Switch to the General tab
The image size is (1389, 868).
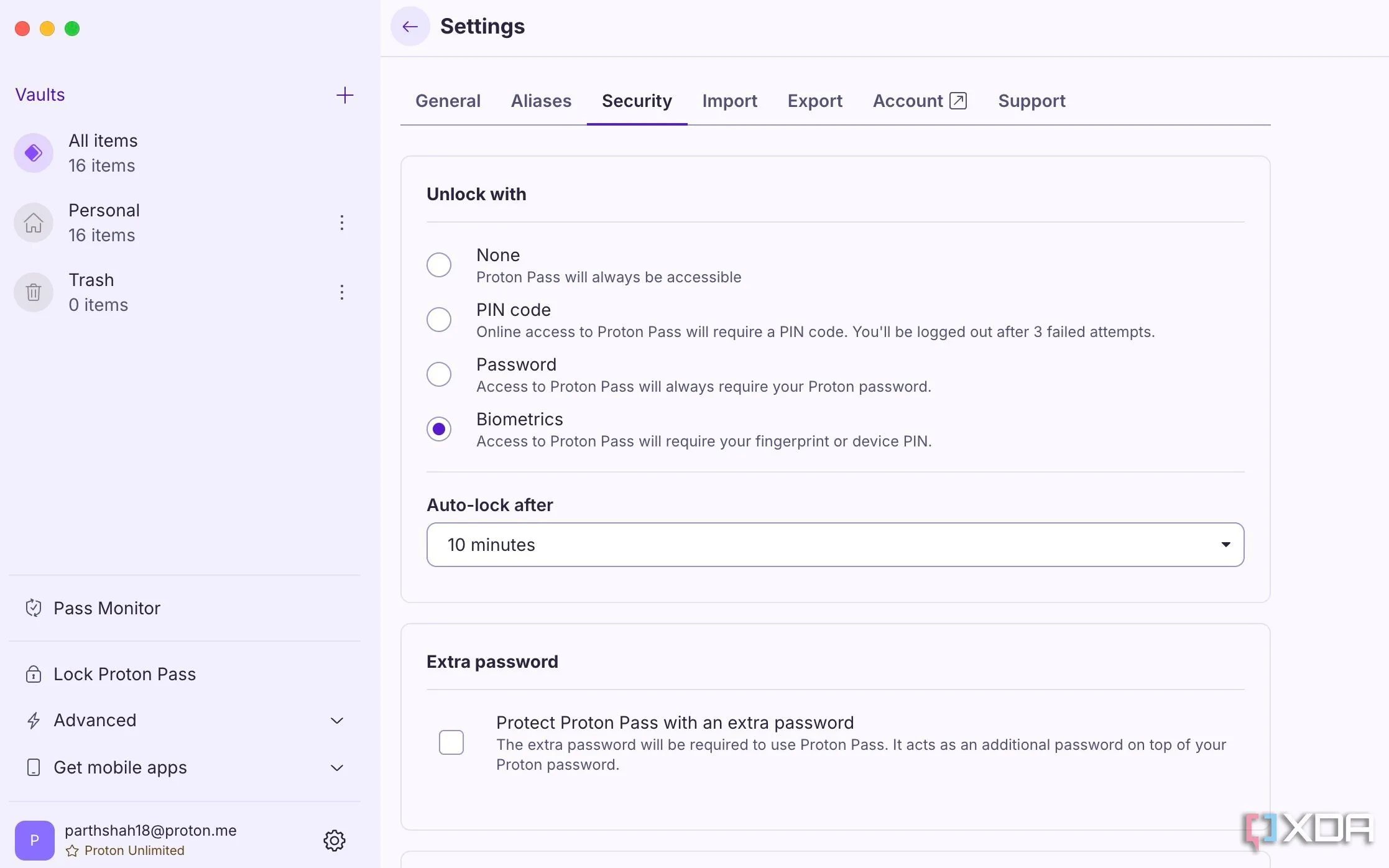click(x=448, y=101)
